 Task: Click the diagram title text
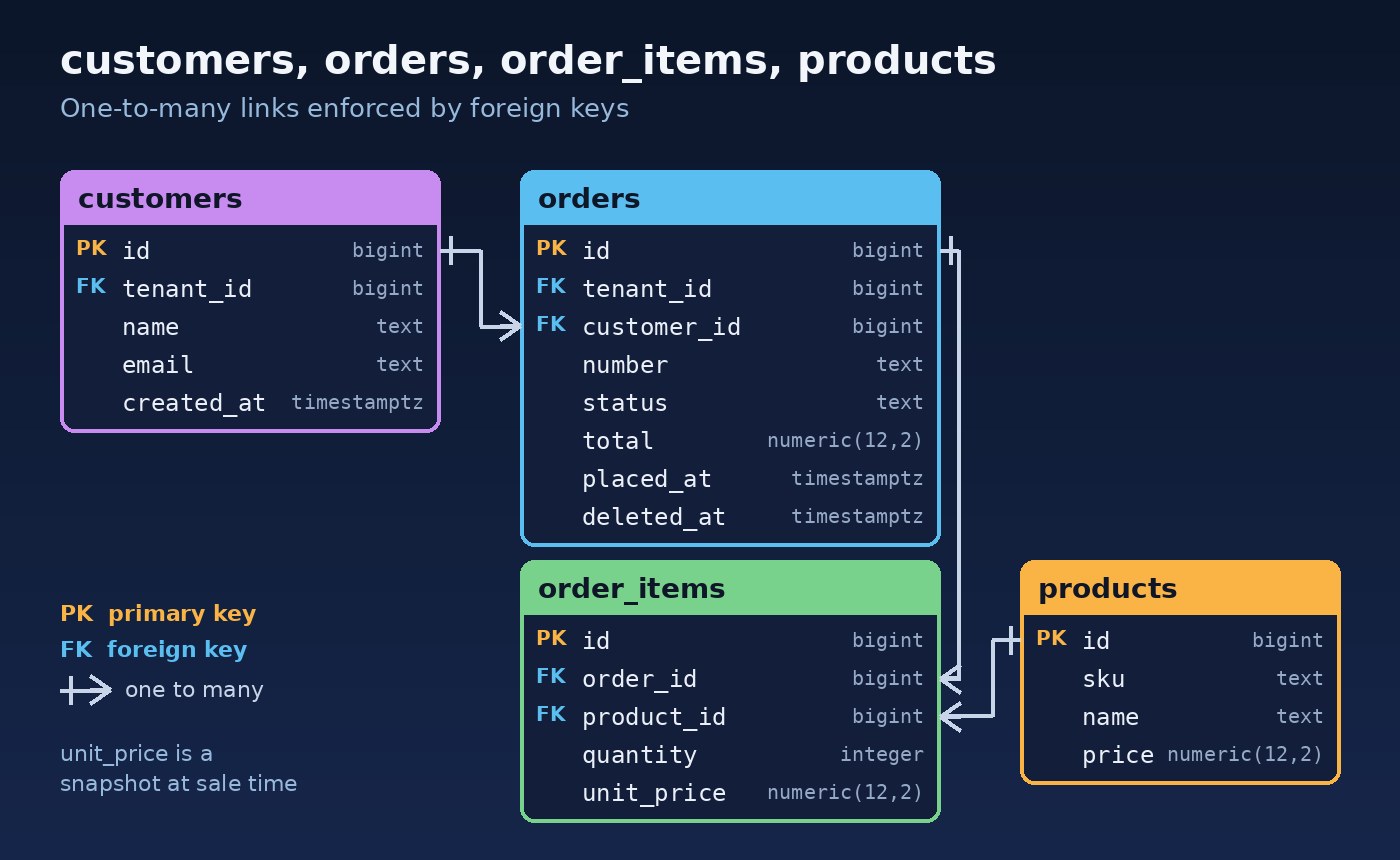(528, 61)
